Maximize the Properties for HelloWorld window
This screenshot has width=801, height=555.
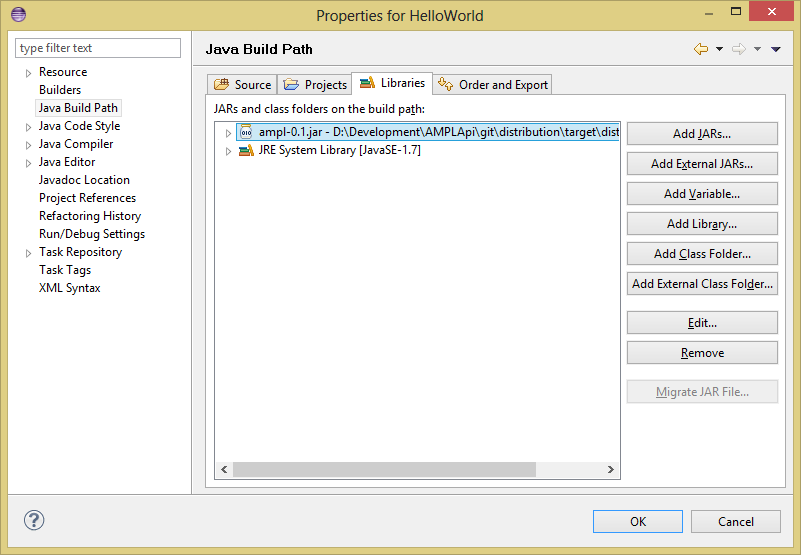tap(736, 11)
